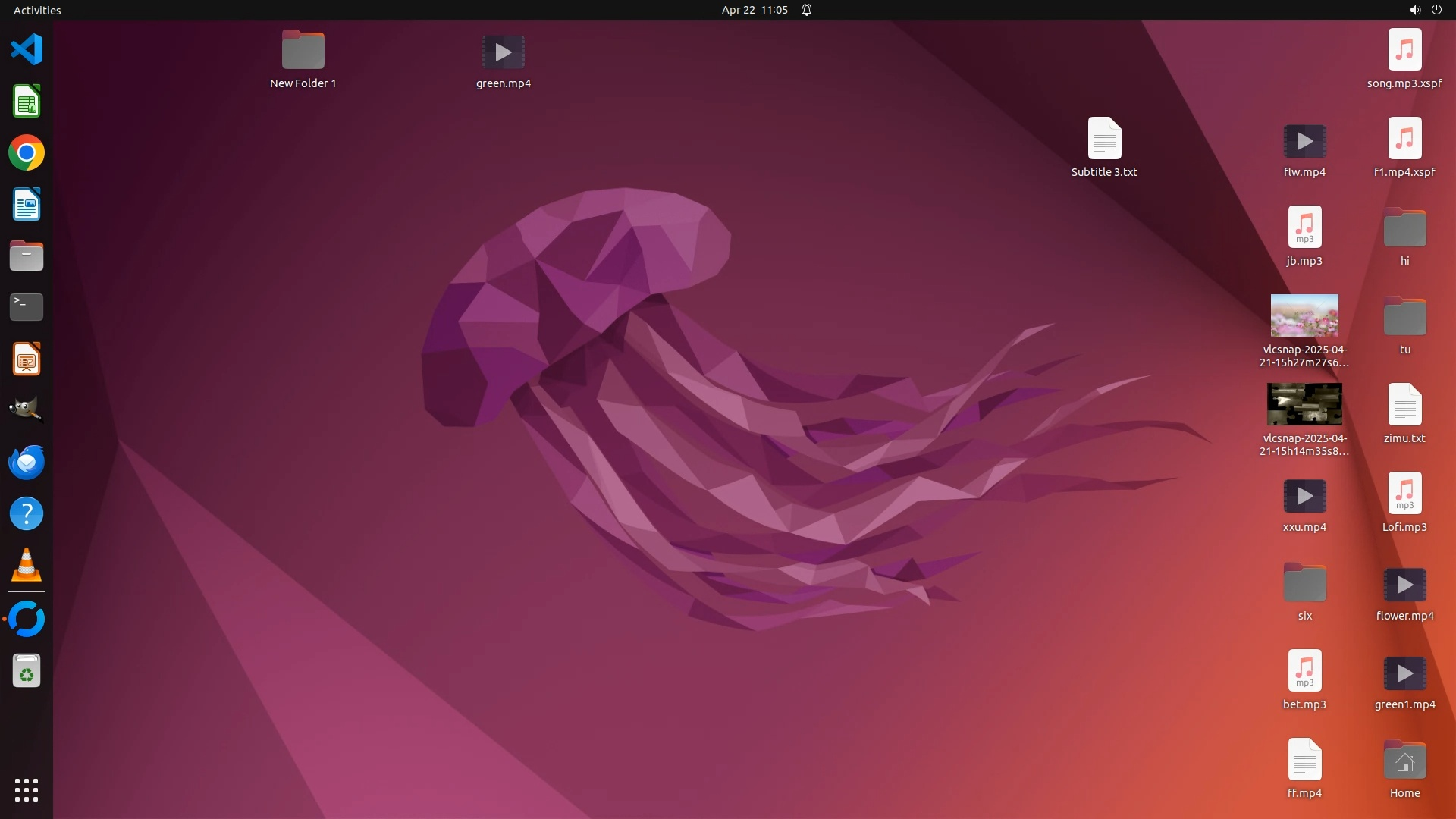Launch LibreOffice Writer from dock
The height and width of the screenshot is (819, 1456).
(x=27, y=205)
